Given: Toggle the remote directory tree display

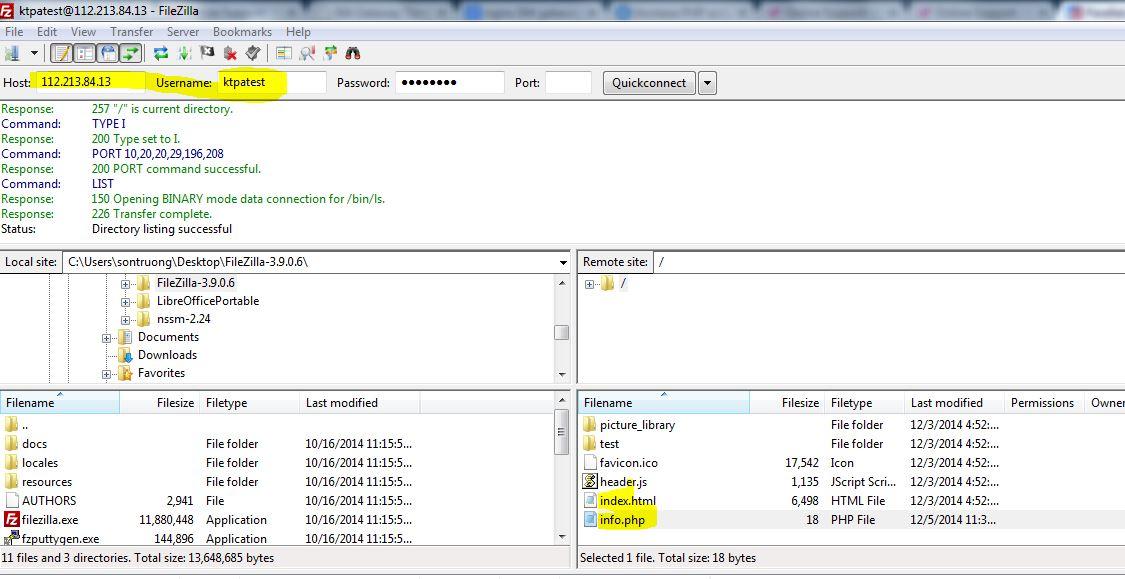Looking at the screenshot, I should click(108, 53).
